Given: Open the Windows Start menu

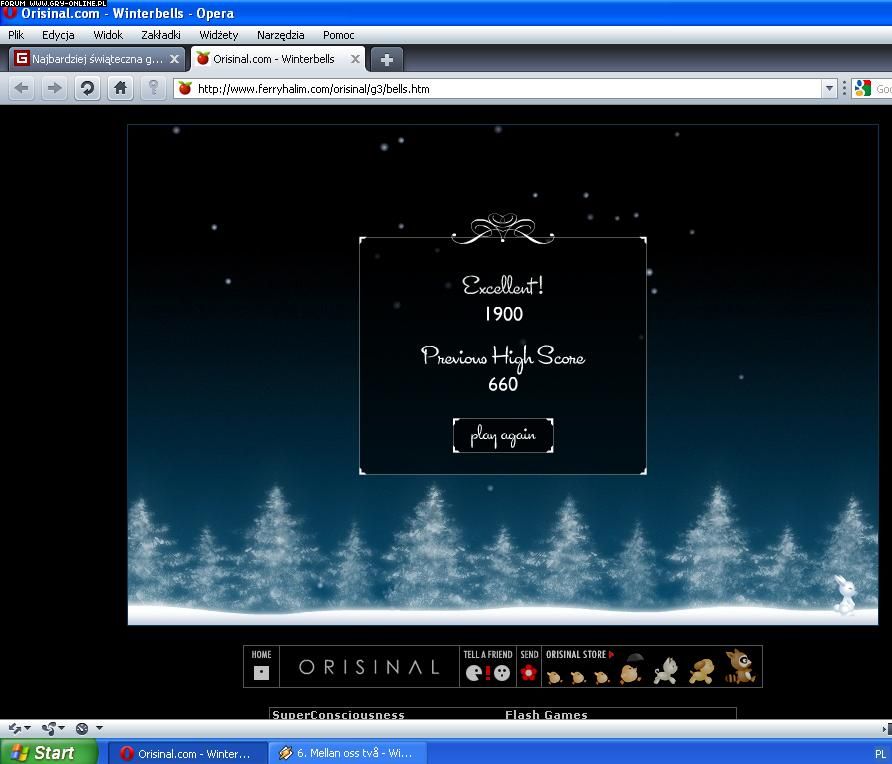Looking at the screenshot, I should coord(48,752).
